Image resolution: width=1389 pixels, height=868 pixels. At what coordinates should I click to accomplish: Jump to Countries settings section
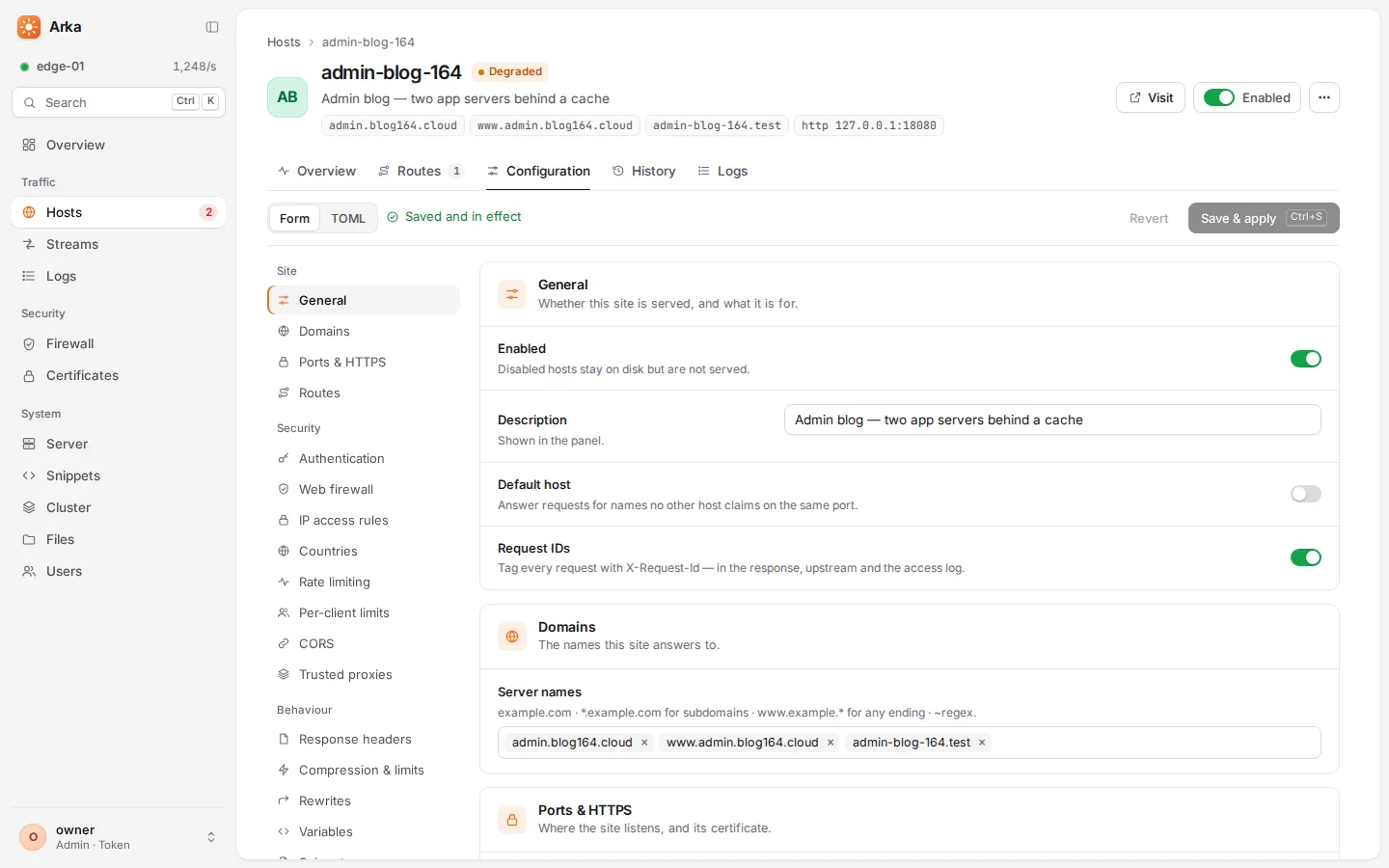tap(364, 551)
